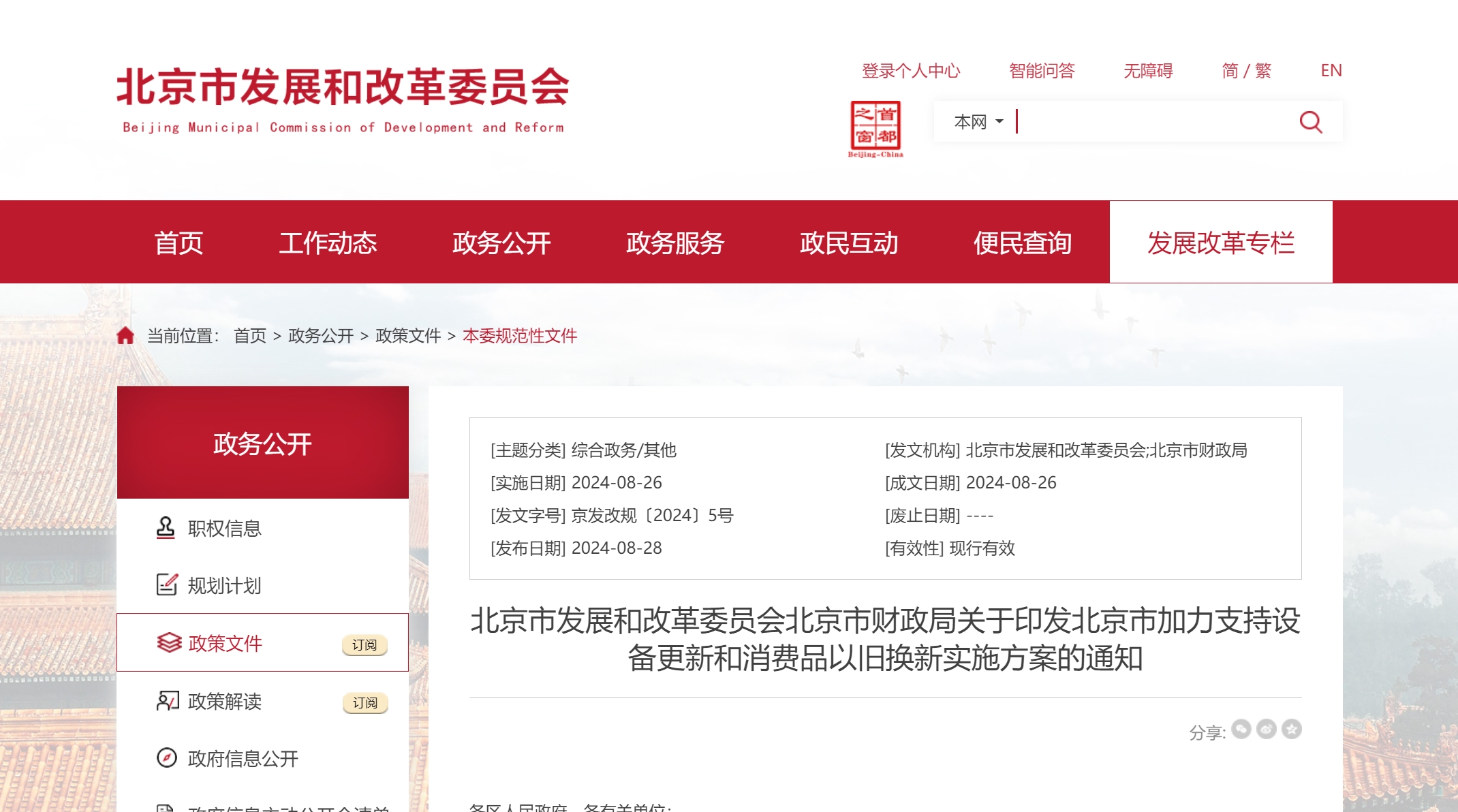Click the 首都之窗 Beijing-China seal logo
The image size is (1458, 812).
point(875,129)
